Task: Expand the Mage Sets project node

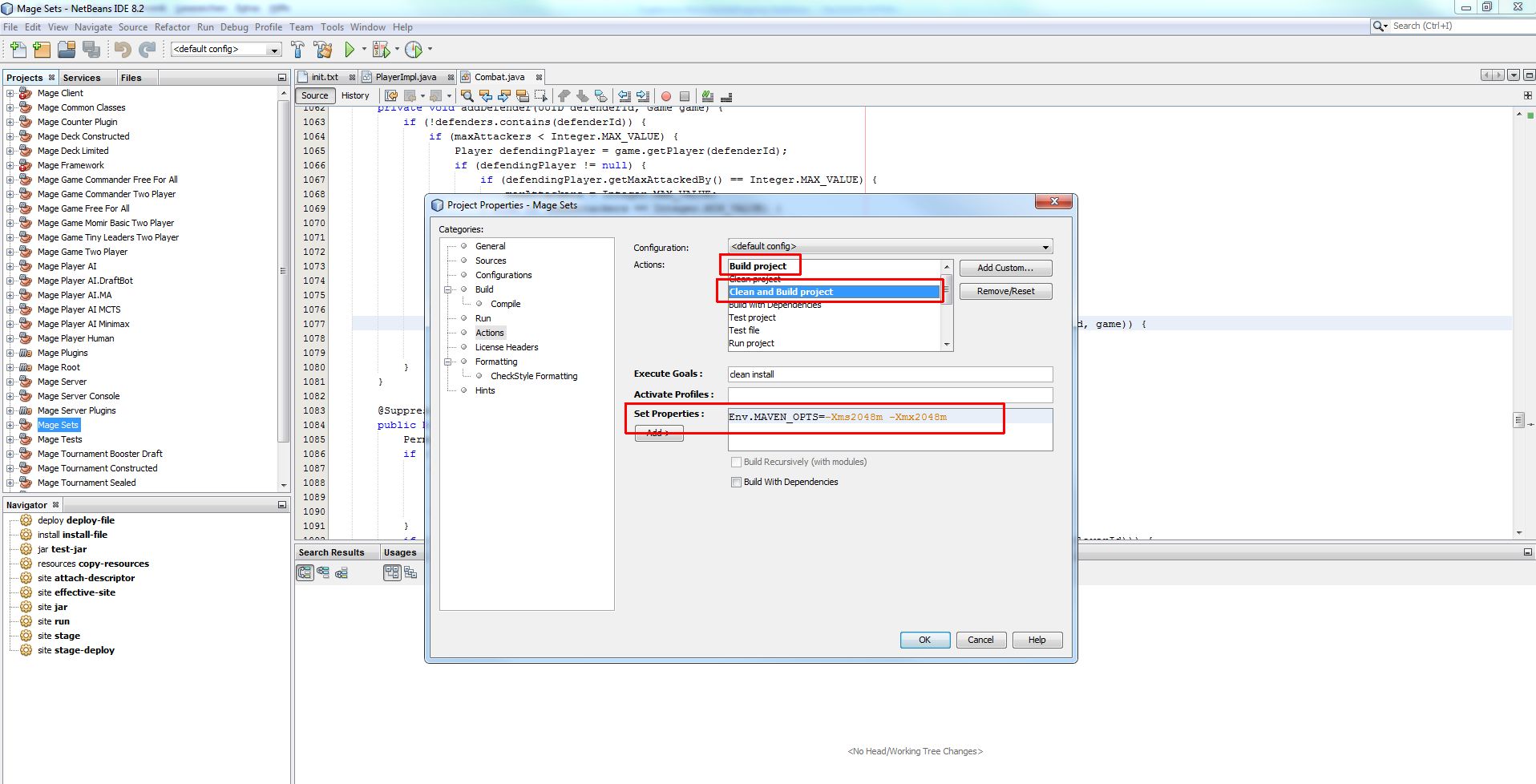Action: click(x=10, y=425)
